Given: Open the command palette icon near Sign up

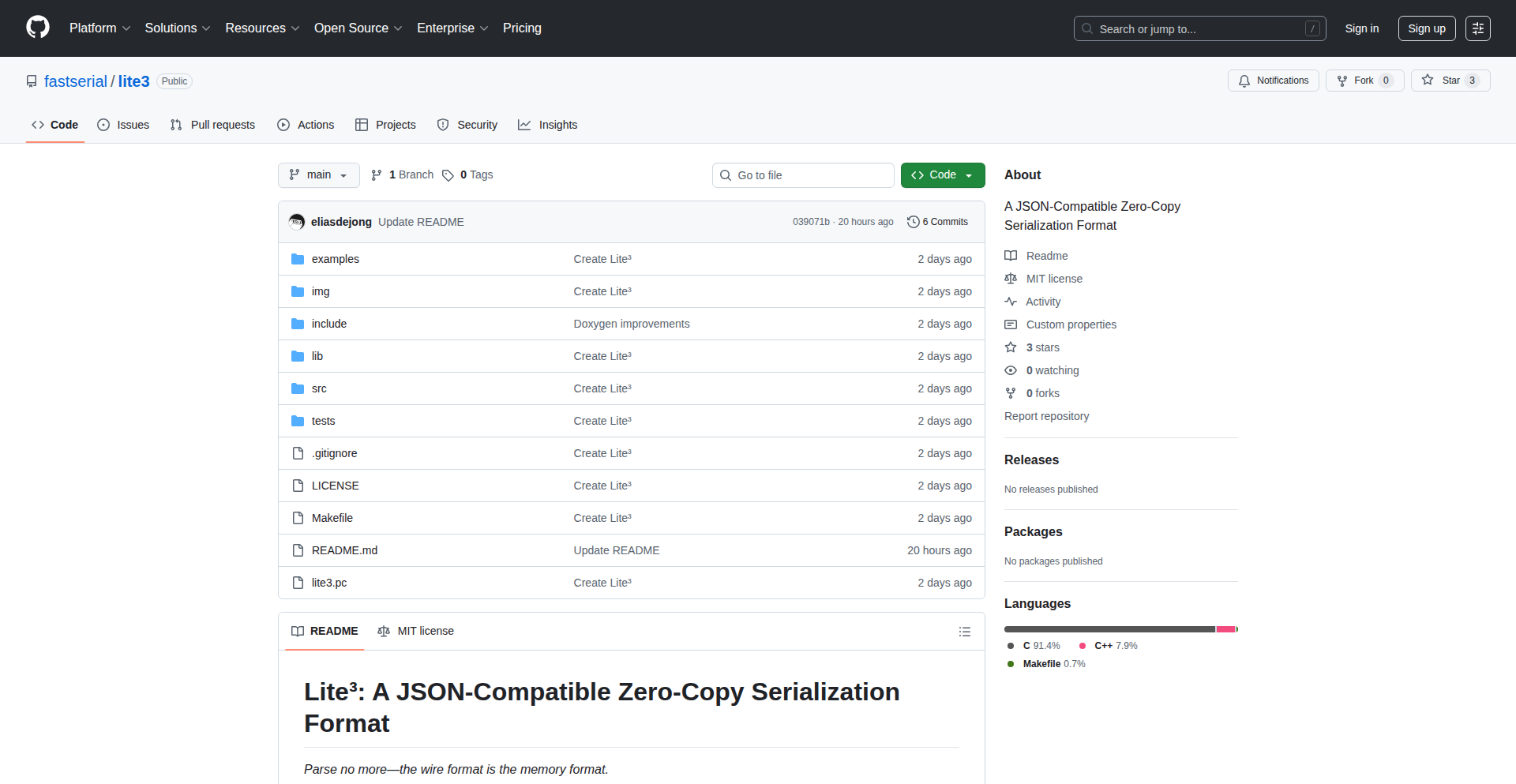Looking at the screenshot, I should [1477, 28].
